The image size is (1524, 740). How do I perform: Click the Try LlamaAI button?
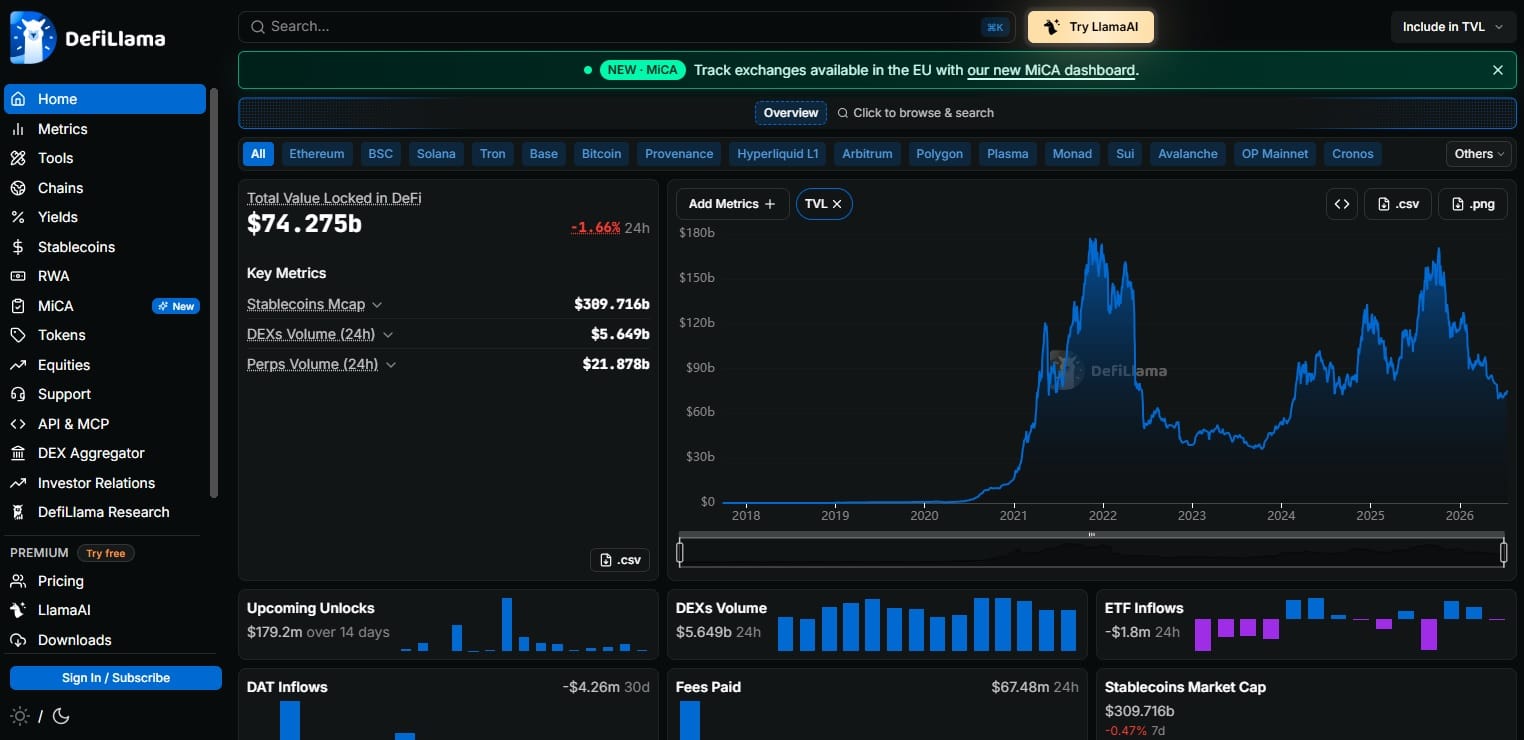[1091, 27]
